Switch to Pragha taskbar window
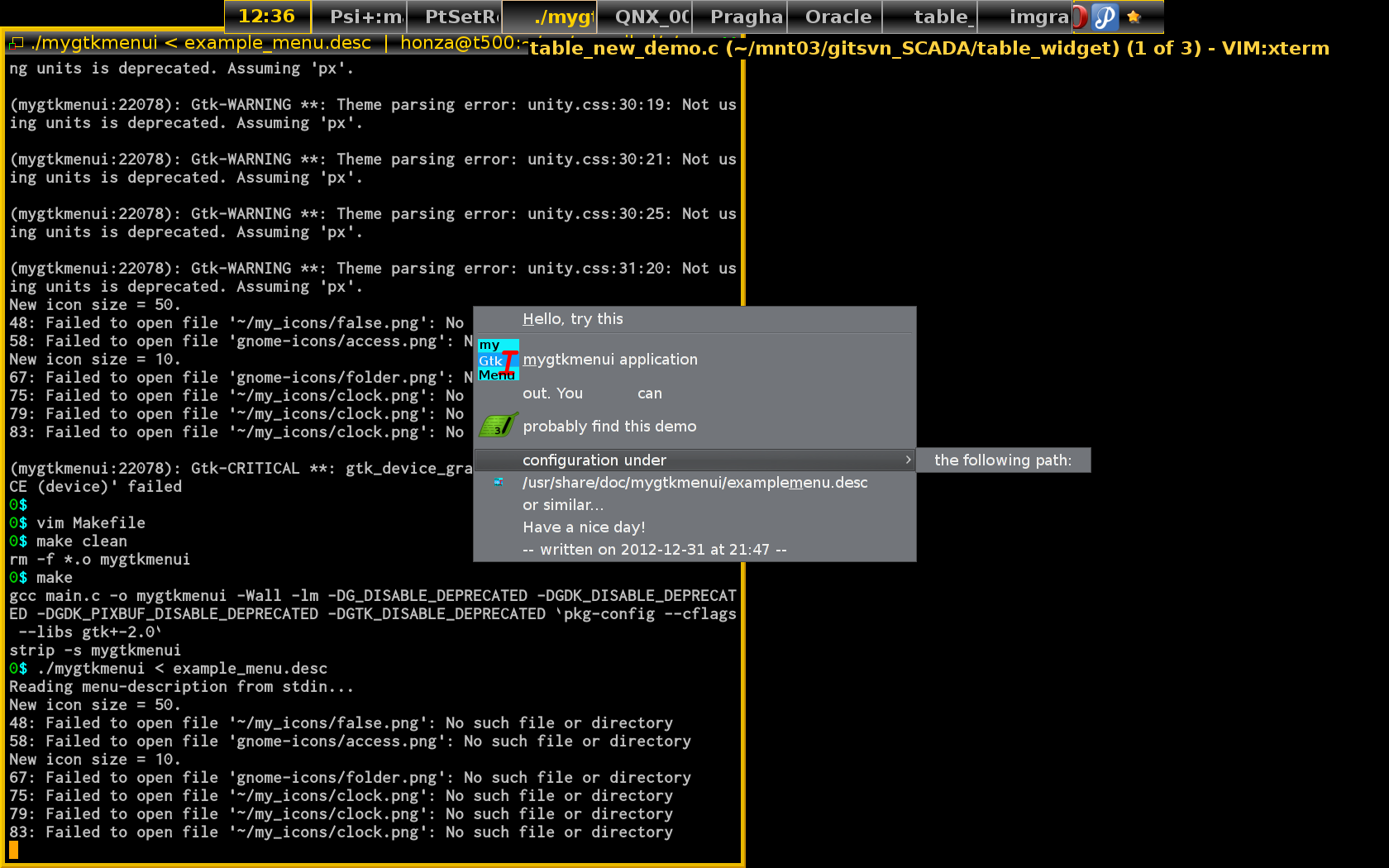The height and width of the screenshot is (868, 1389). coord(739,17)
